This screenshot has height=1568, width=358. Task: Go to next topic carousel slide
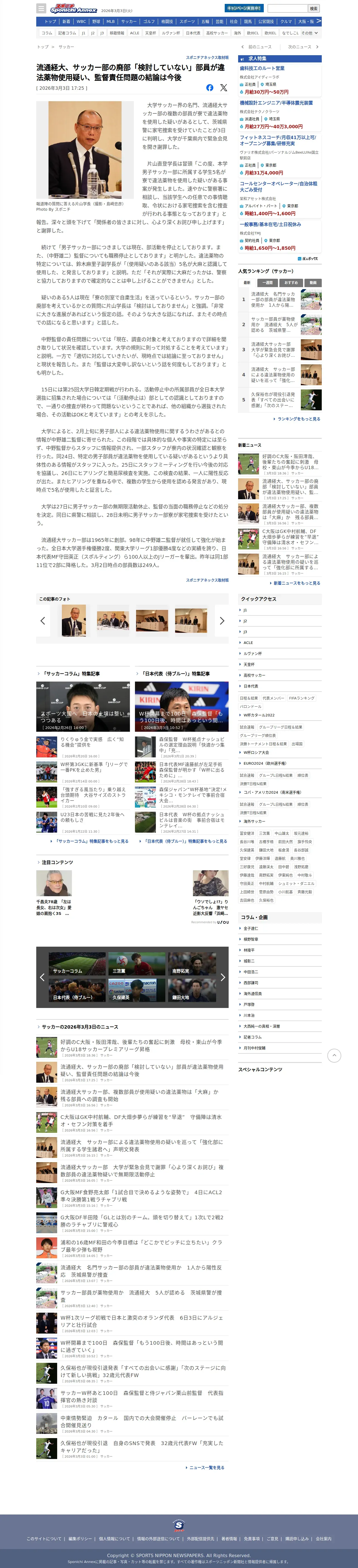222,977
